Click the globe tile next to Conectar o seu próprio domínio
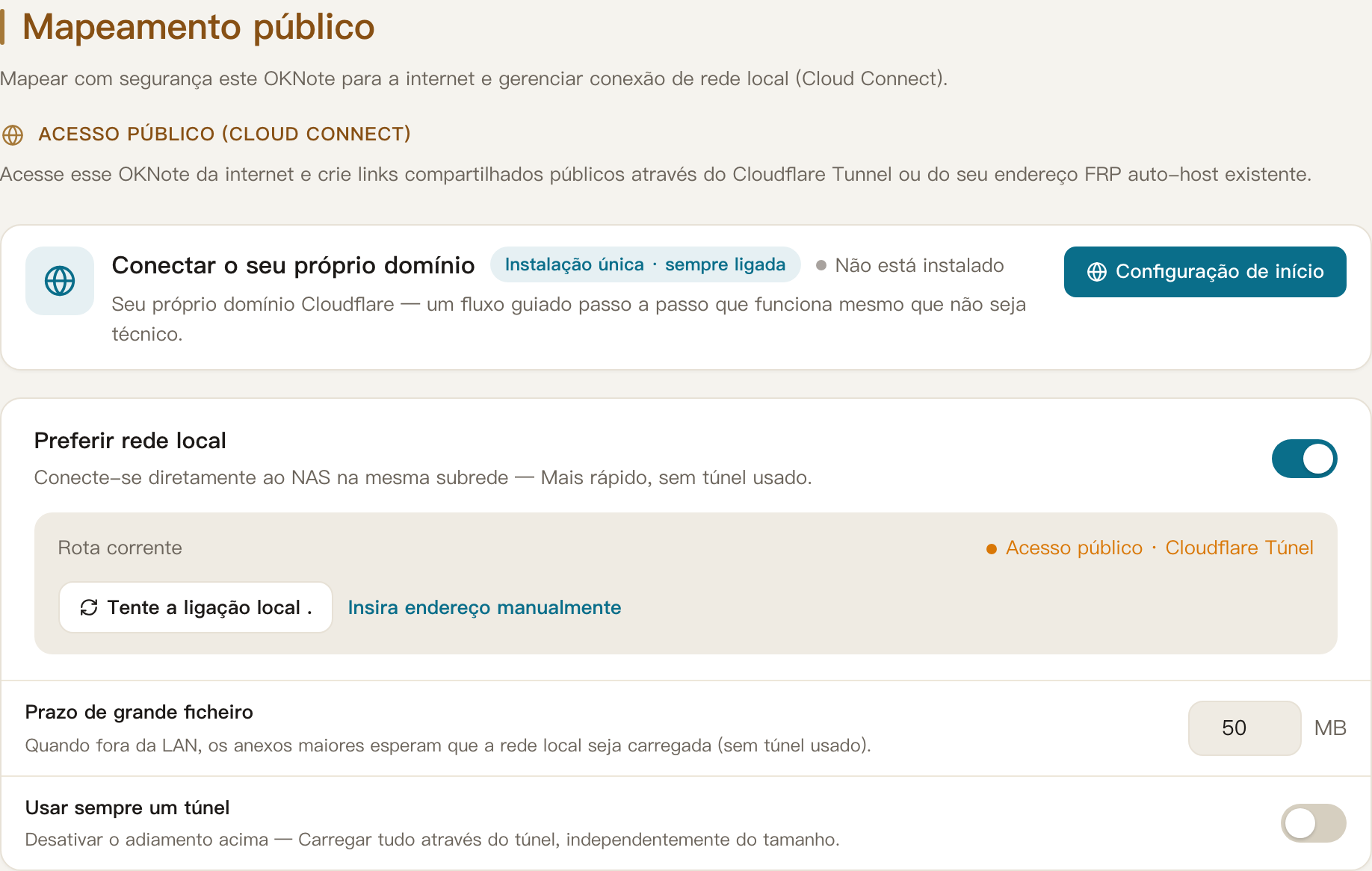 click(x=60, y=281)
